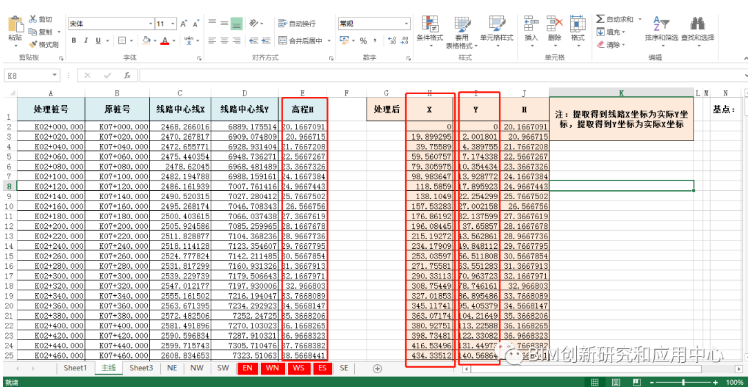Click the AutoSum sigma icon

[600, 19]
